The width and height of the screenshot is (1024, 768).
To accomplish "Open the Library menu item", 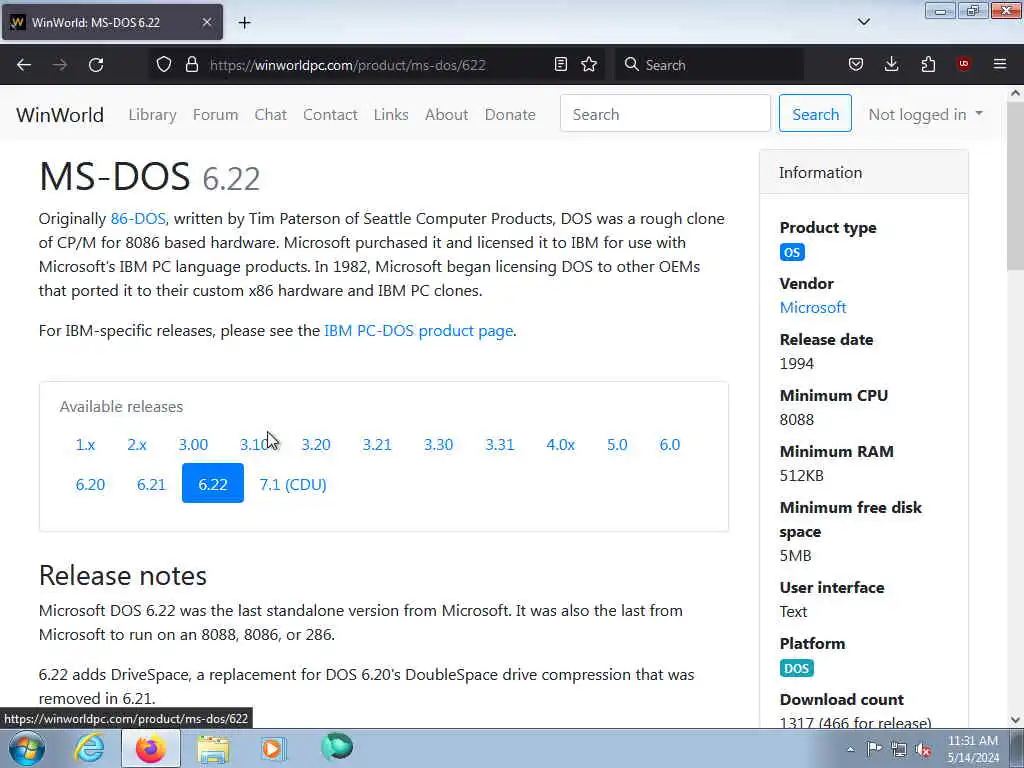I will point(152,114).
